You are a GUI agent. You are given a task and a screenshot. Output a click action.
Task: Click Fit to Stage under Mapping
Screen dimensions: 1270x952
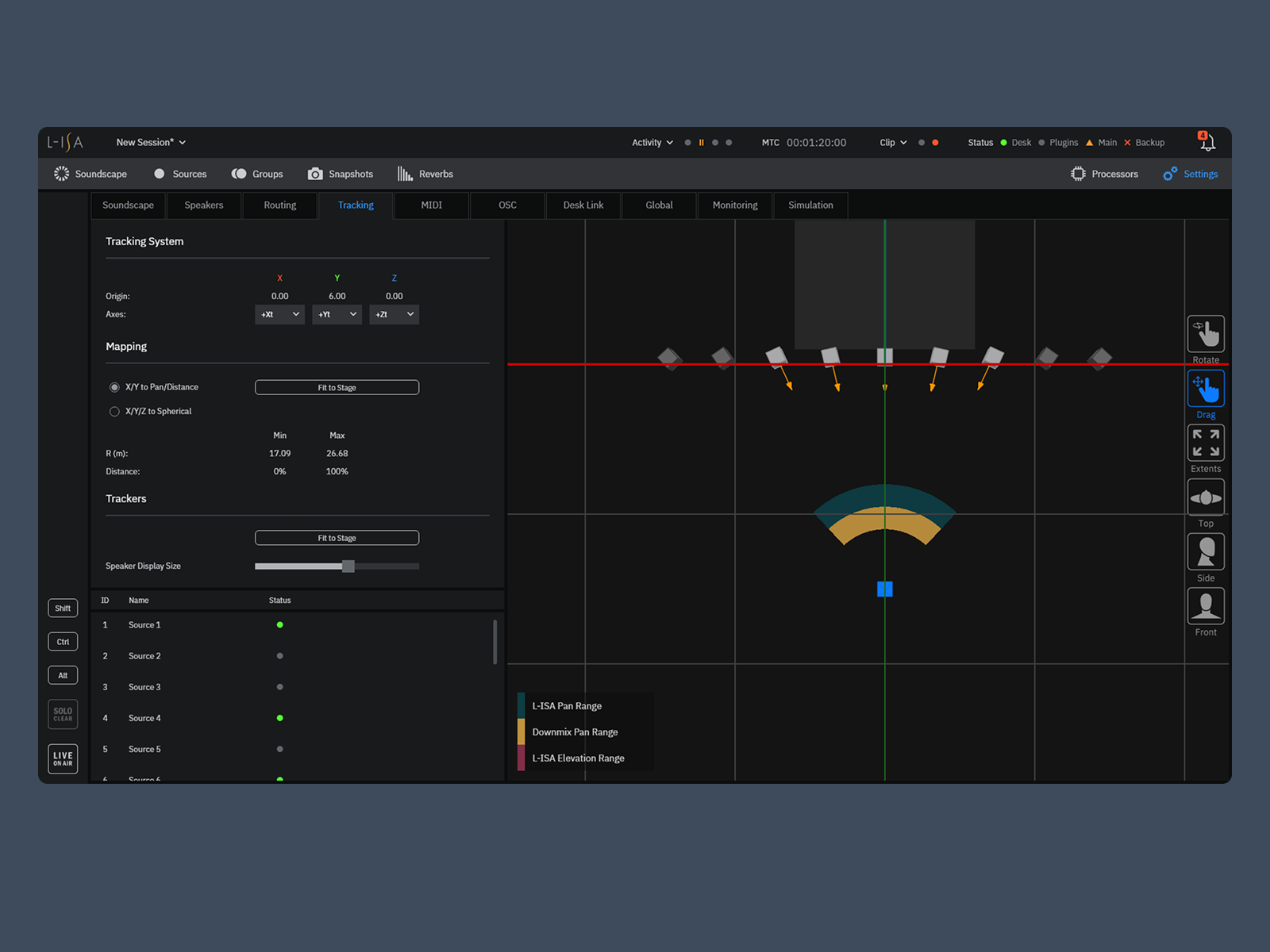coord(337,388)
